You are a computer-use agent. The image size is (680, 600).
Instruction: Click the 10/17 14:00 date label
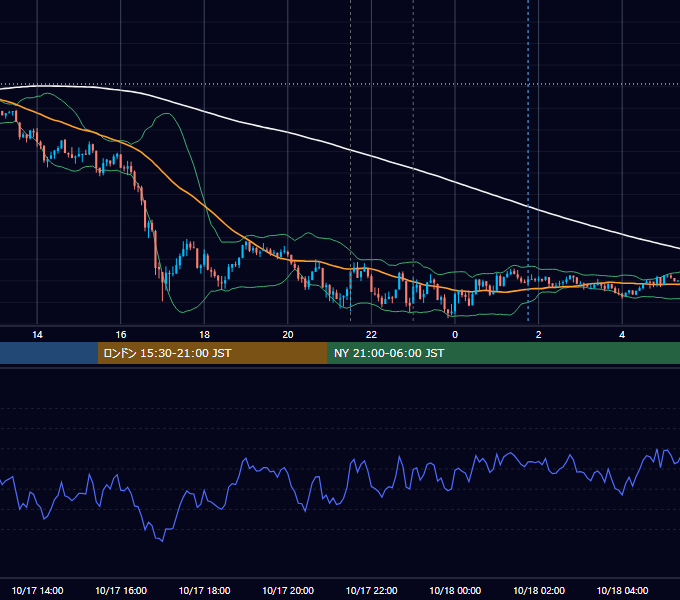point(37,590)
